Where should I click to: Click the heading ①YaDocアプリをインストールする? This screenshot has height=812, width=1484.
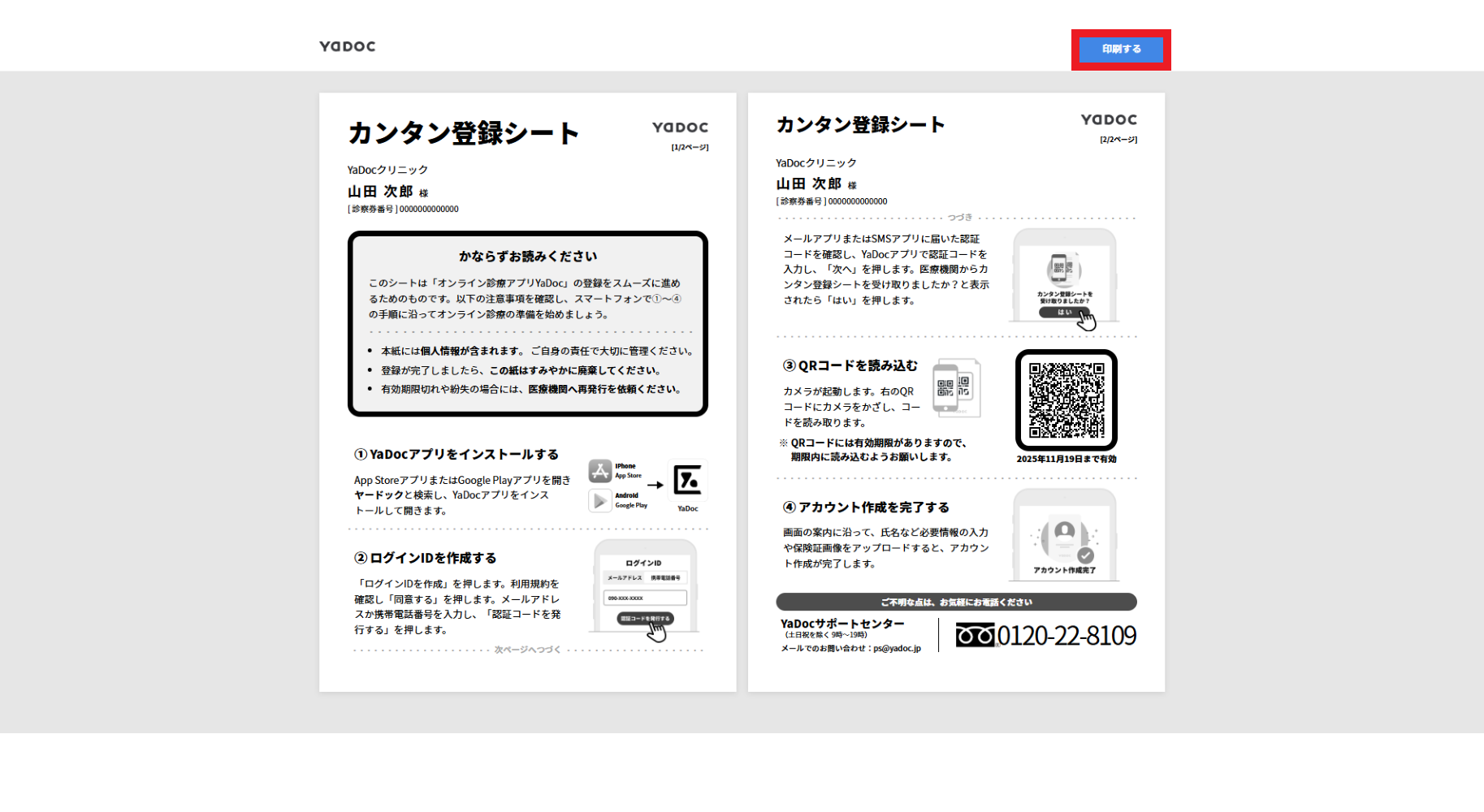coord(456,454)
